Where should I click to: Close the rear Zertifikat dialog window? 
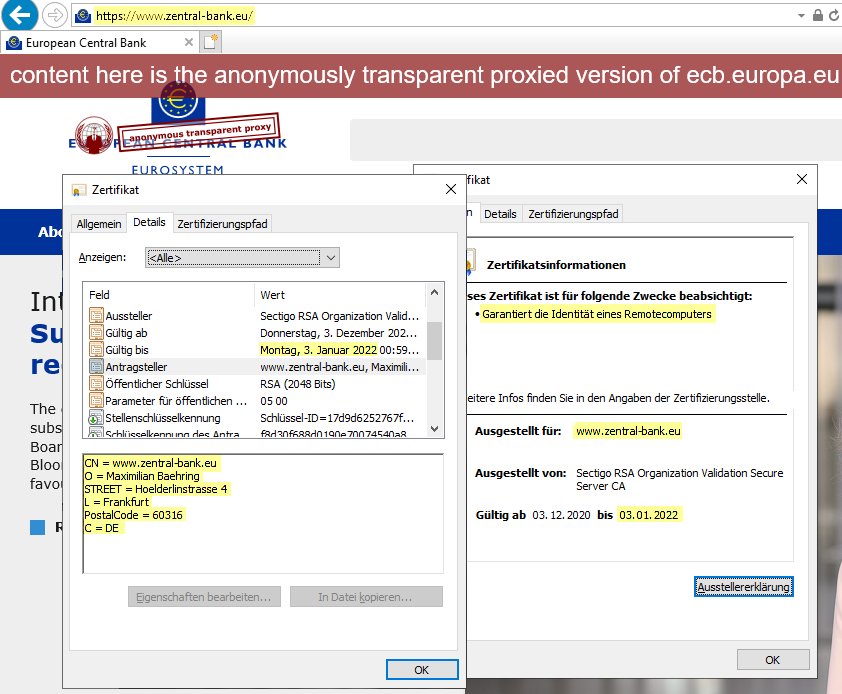[802, 179]
